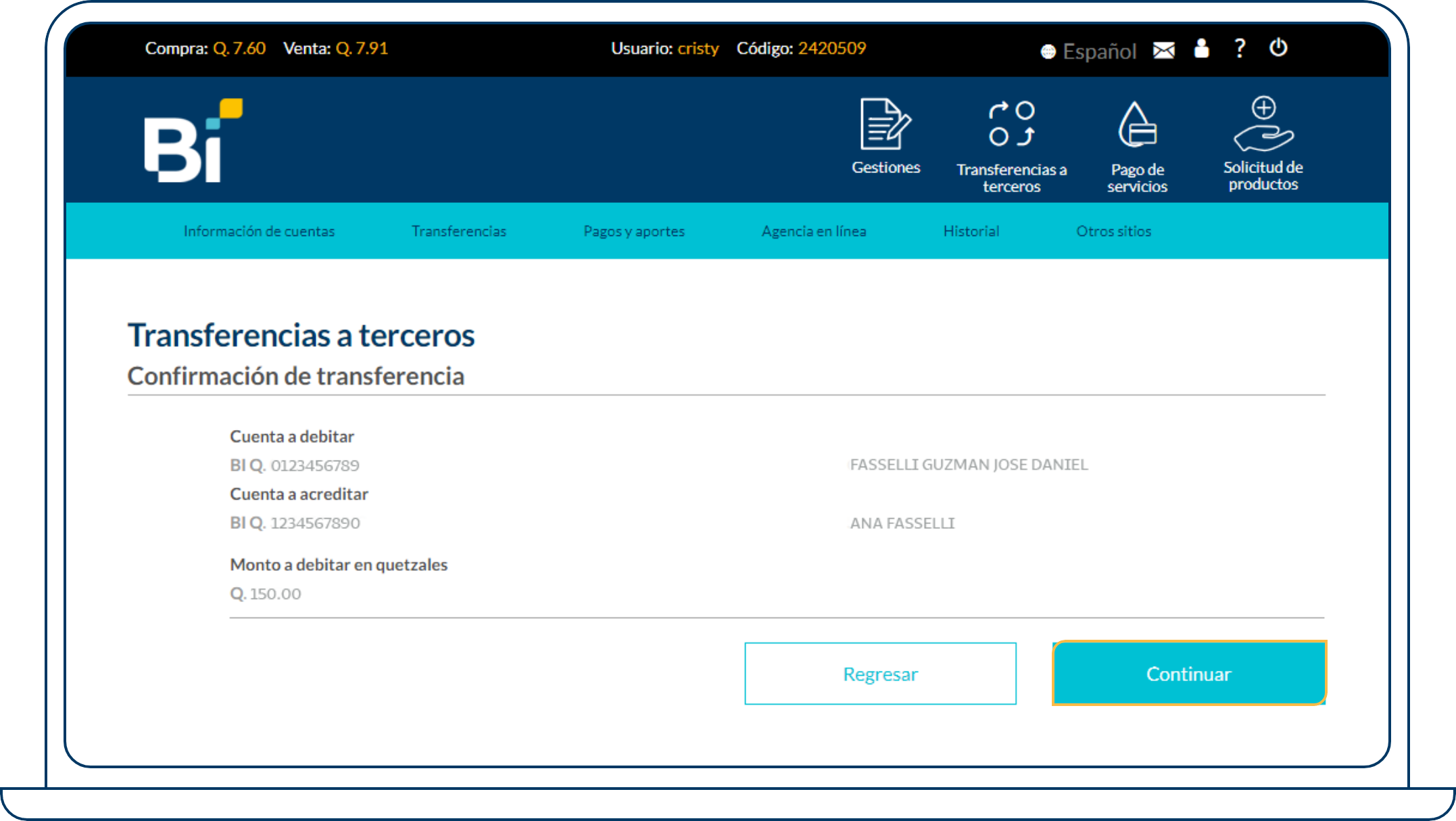Select the Confirmación de transferencia heading
Viewport: 1456px width, 821px height.
point(296,376)
